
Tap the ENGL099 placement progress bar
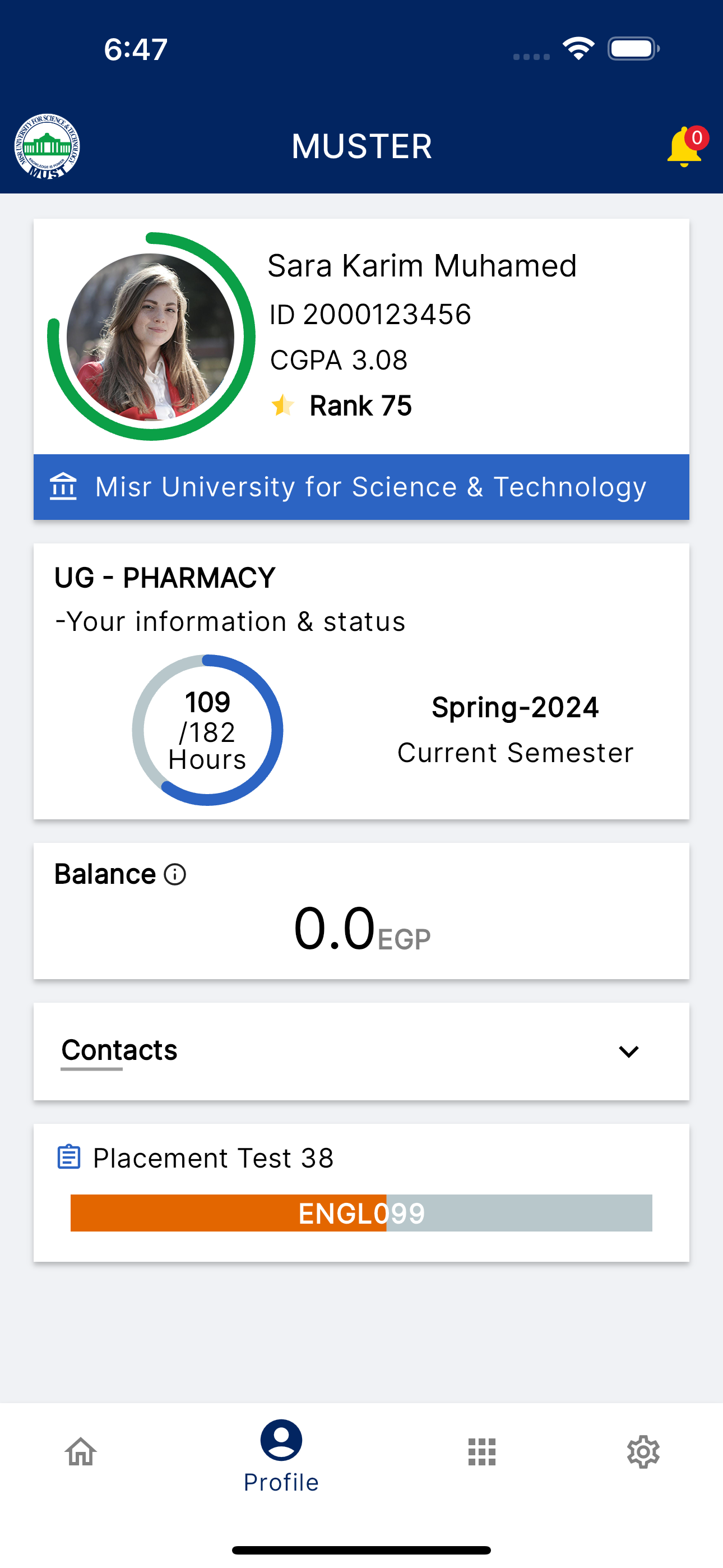pyautogui.click(x=361, y=1212)
